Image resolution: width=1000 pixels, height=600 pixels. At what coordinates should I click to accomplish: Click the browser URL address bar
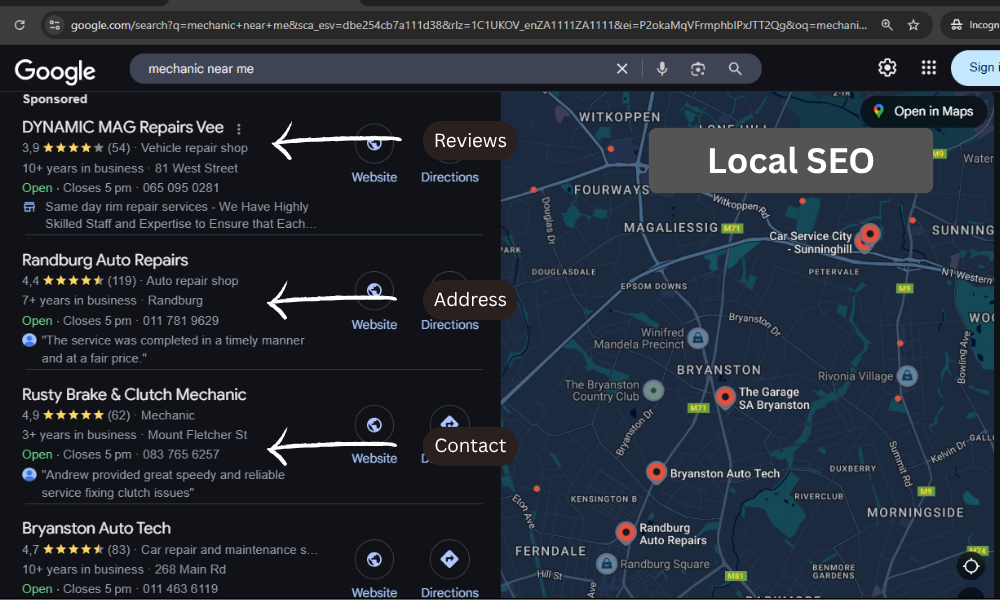point(469,25)
